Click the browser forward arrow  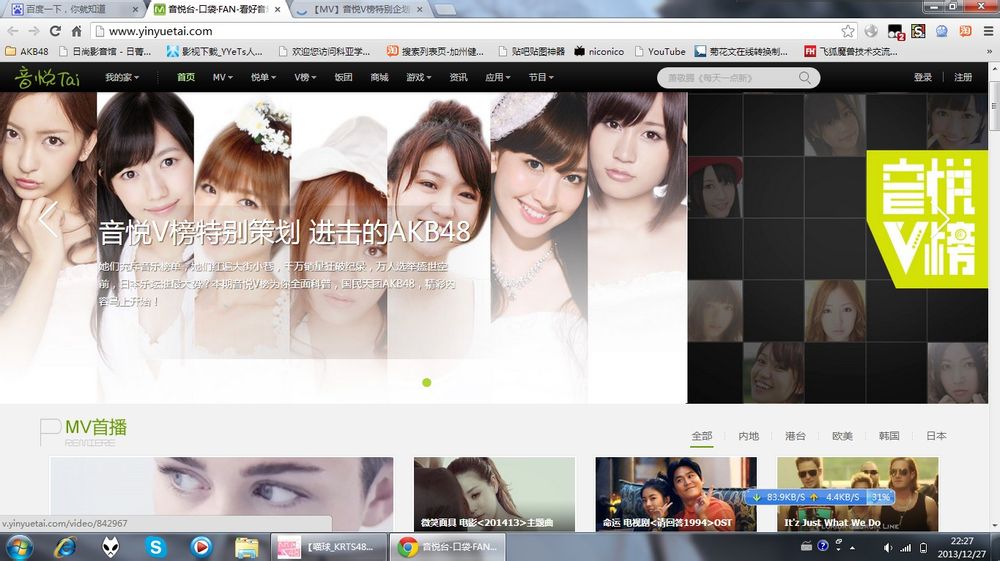(x=34, y=31)
